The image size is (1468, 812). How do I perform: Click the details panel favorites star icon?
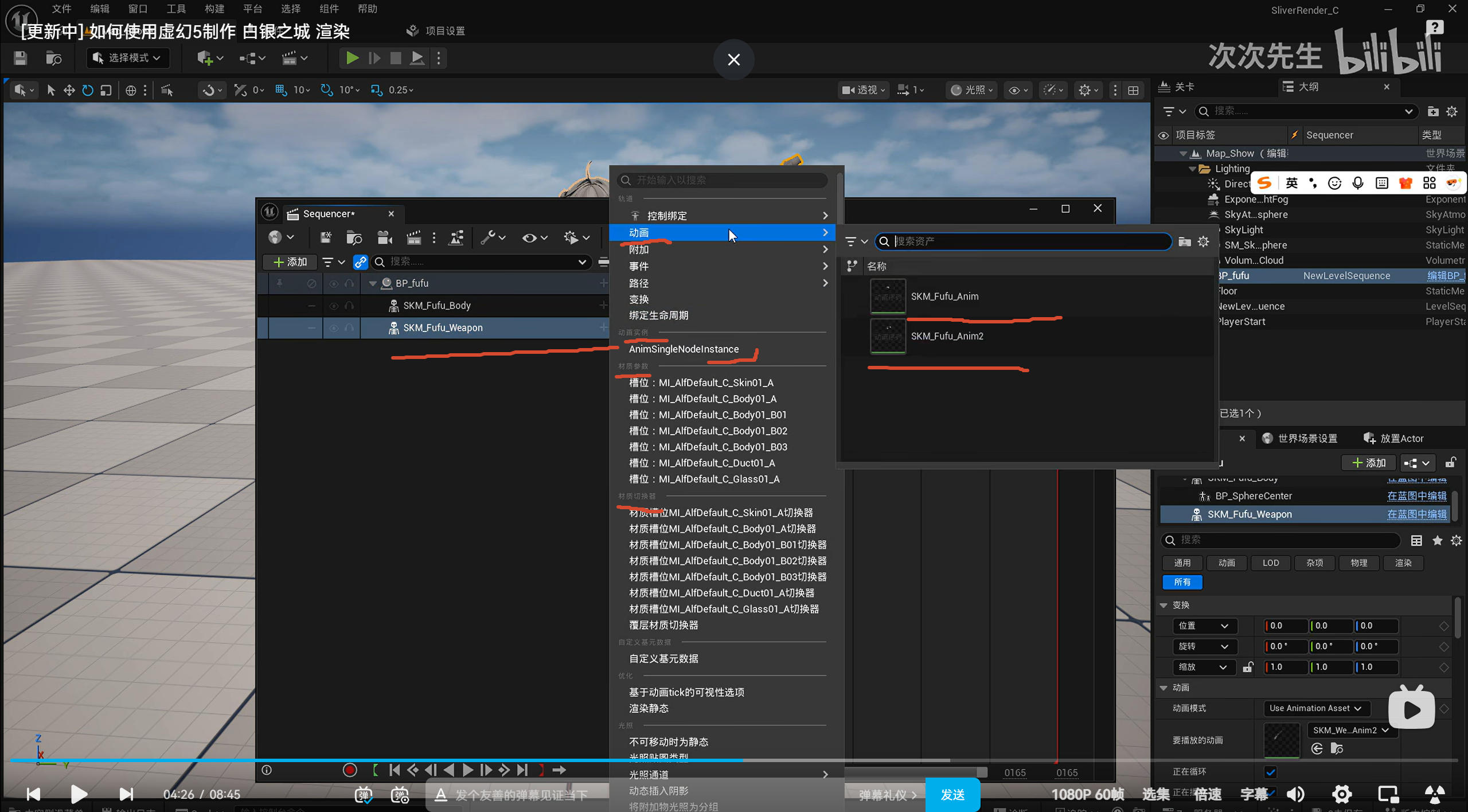(1438, 540)
